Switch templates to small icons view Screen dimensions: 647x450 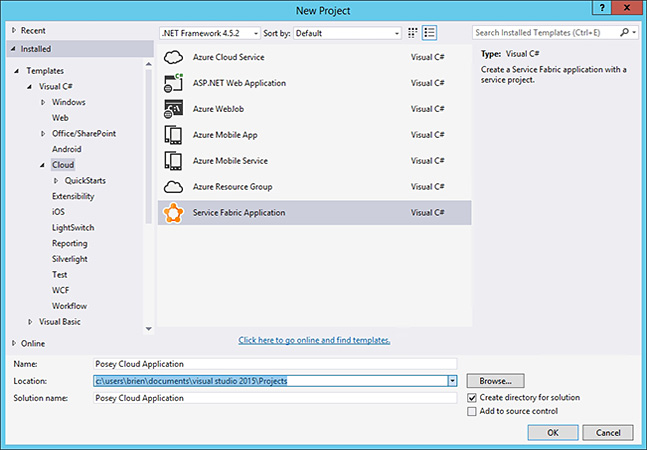click(413, 33)
